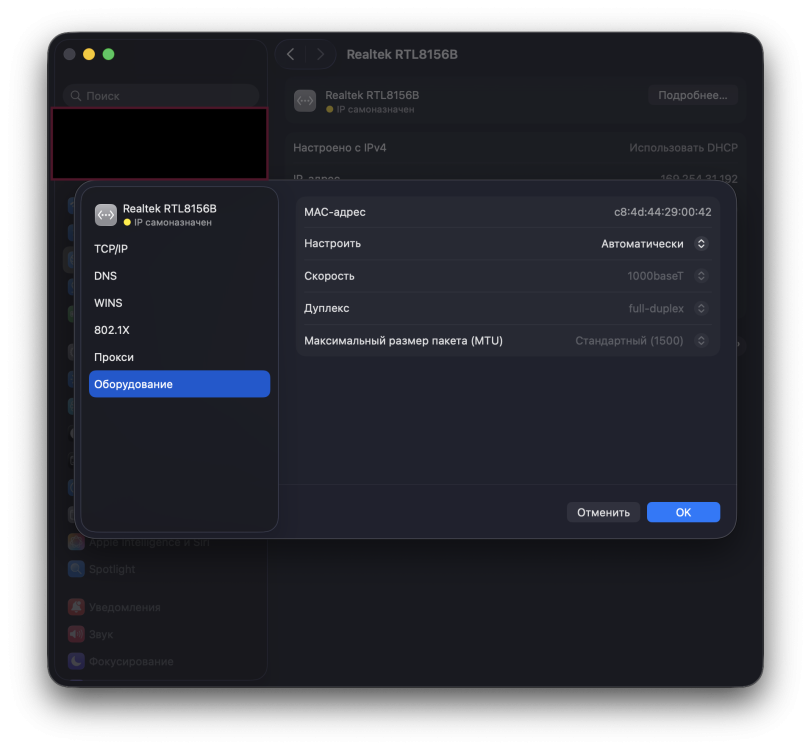
Task: Confirm the settings with OK
Action: click(x=683, y=512)
